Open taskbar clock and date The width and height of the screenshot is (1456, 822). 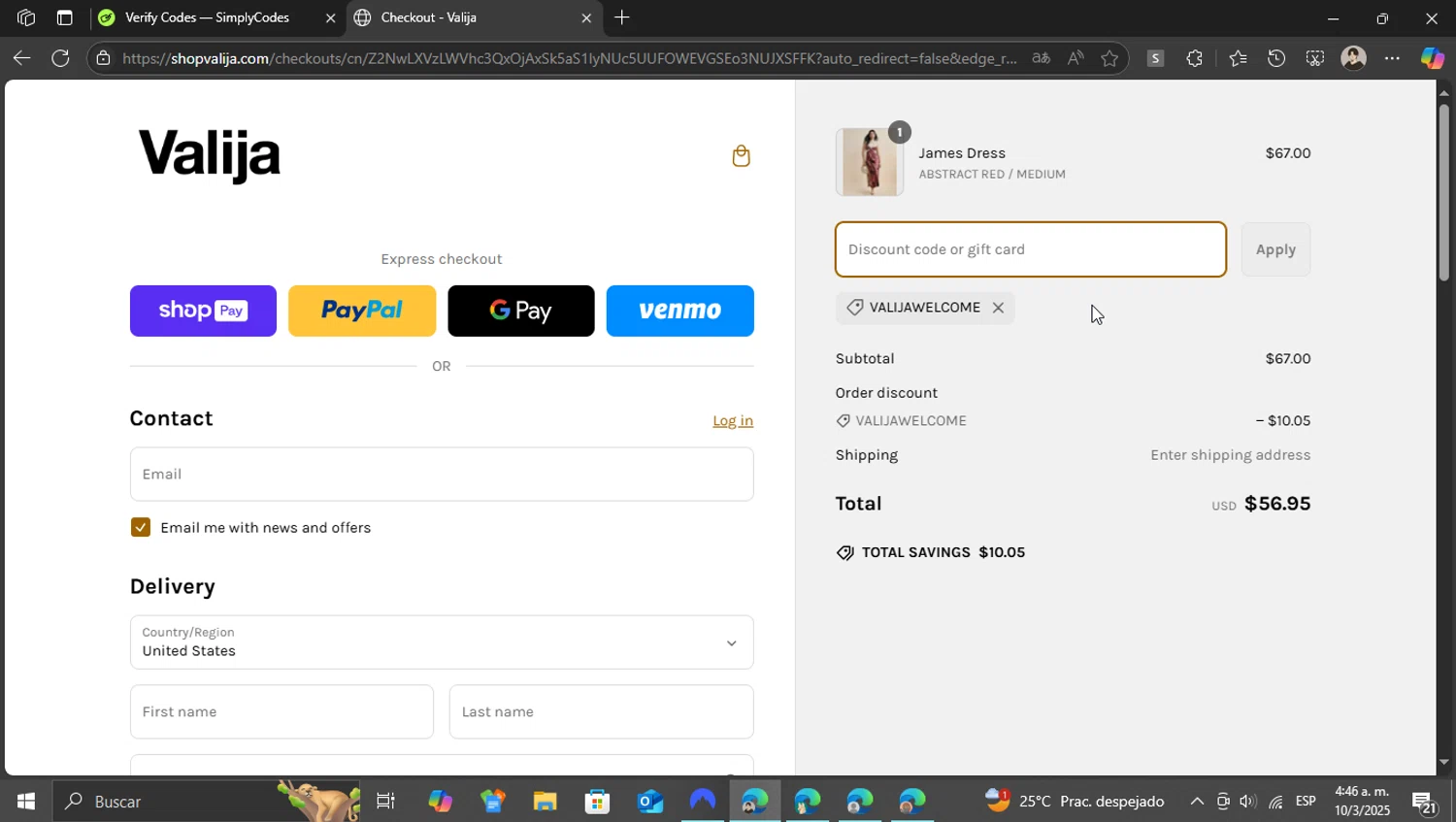tap(1362, 802)
